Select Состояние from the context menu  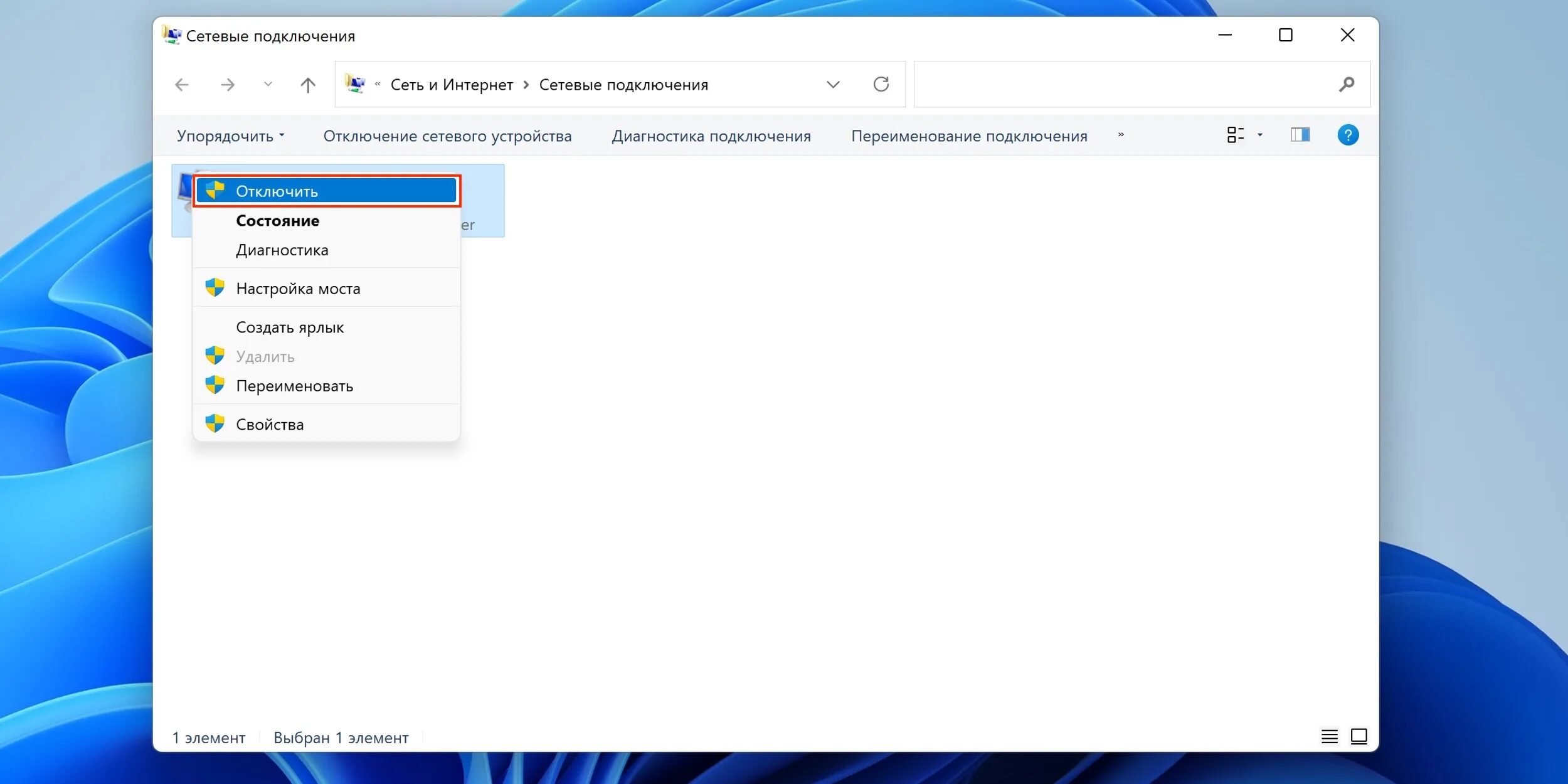[326, 221]
